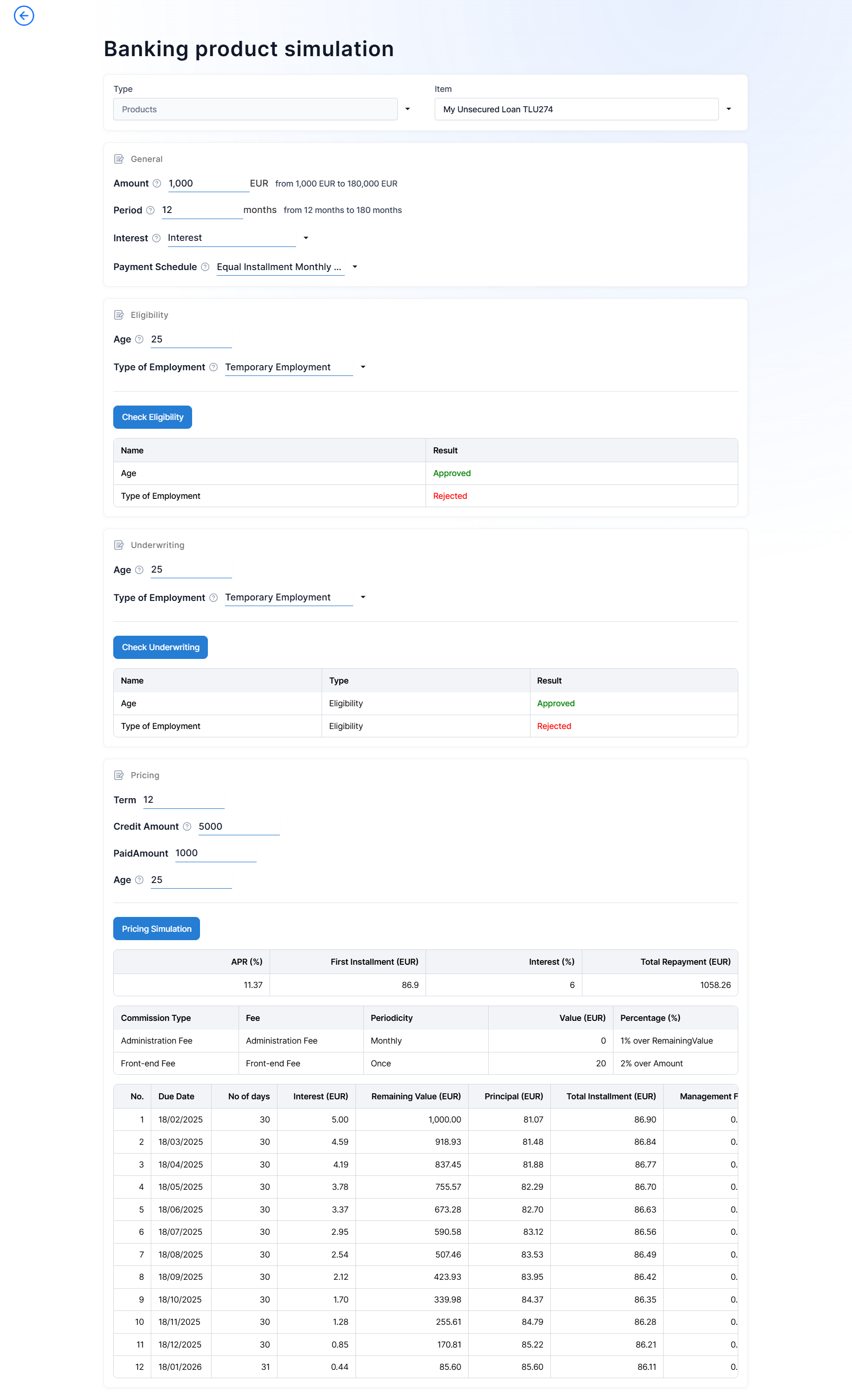Click the Period months input field
Image resolution: width=852 pixels, height=1400 pixels.
point(201,210)
